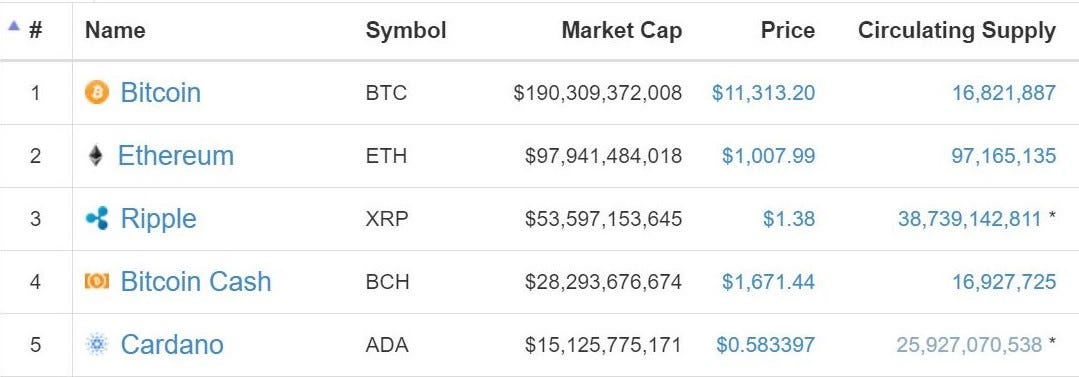
Task: Sort table by Name column header
Action: coord(115,30)
